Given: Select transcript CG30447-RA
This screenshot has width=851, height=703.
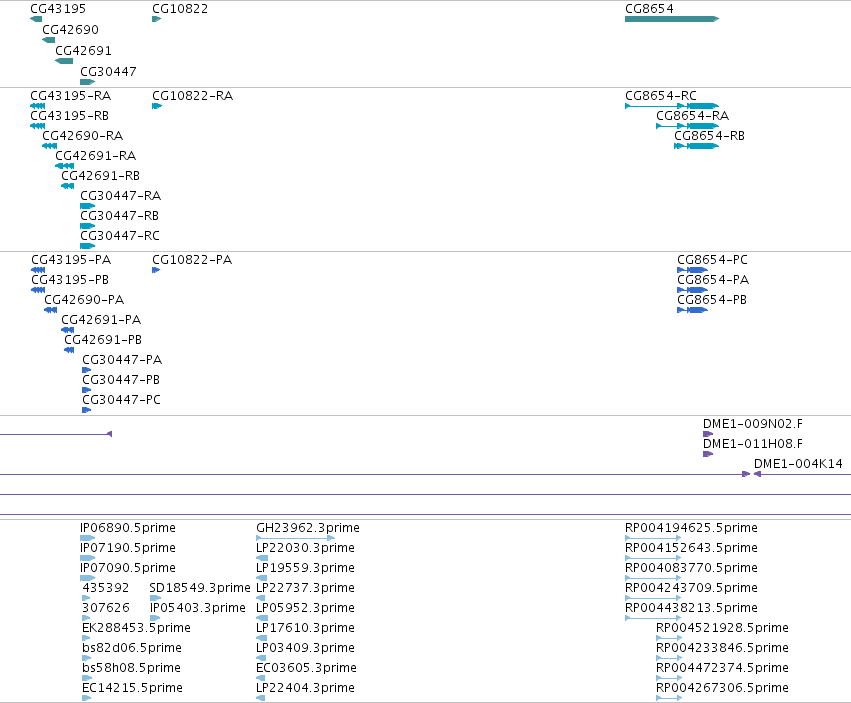Looking at the screenshot, I should point(121,196).
